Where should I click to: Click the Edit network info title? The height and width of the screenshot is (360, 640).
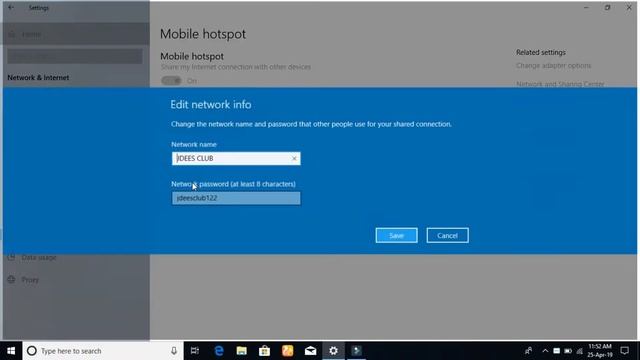pos(211,104)
